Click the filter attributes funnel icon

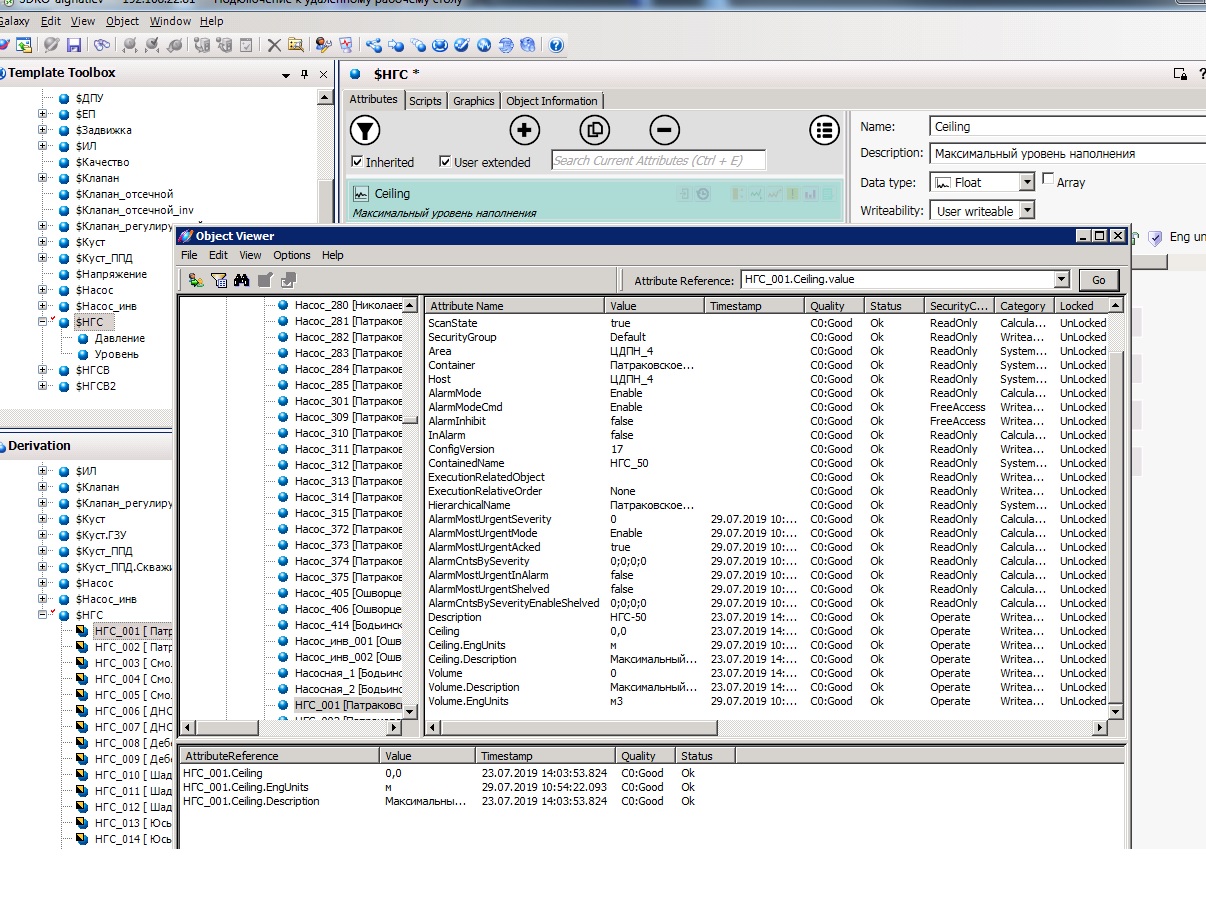point(366,130)
